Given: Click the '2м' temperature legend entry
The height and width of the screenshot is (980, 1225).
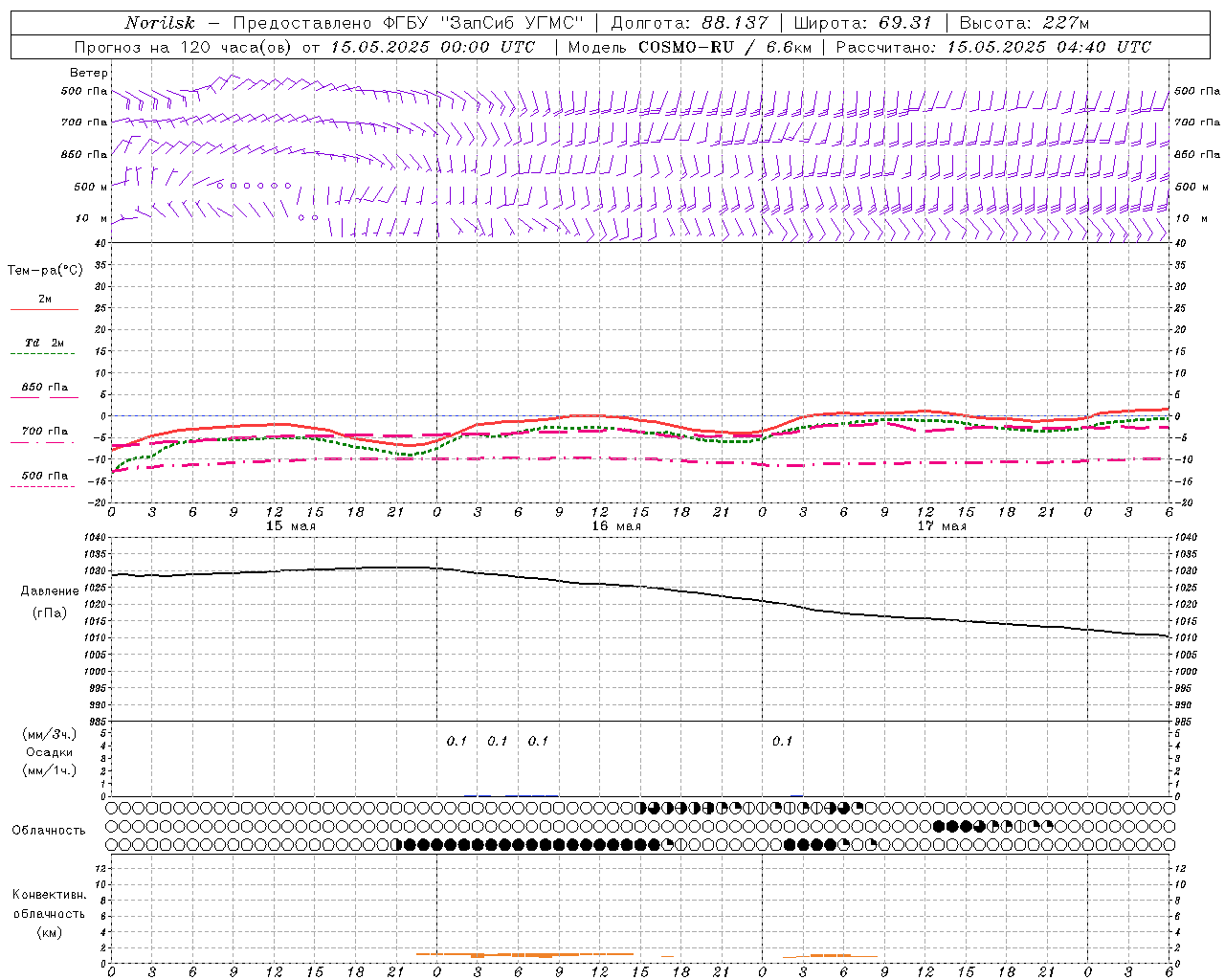Looking at the screenshot, I should [45, 300].
